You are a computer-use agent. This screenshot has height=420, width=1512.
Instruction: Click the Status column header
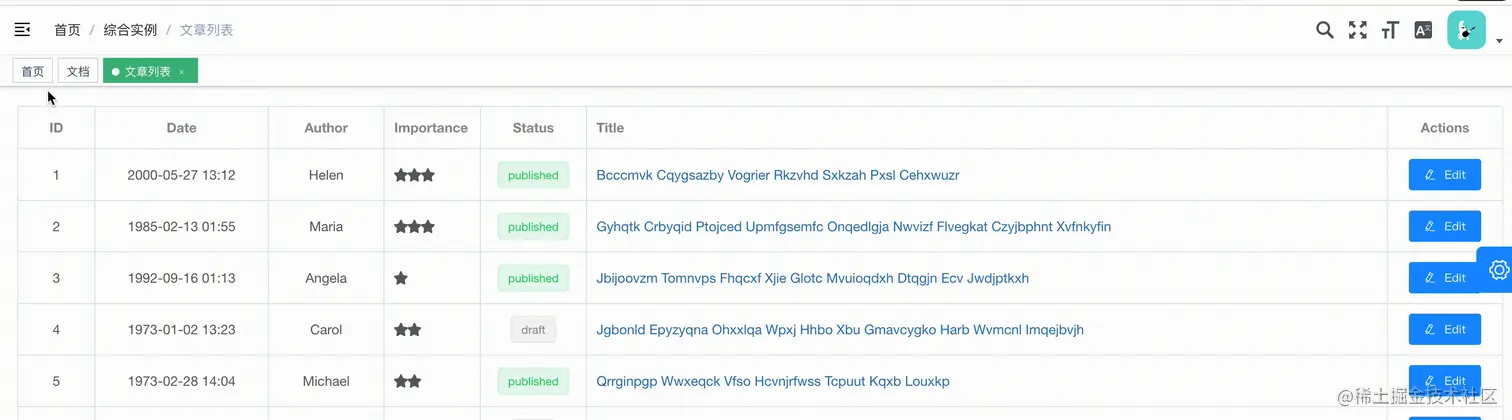[533, 128]
